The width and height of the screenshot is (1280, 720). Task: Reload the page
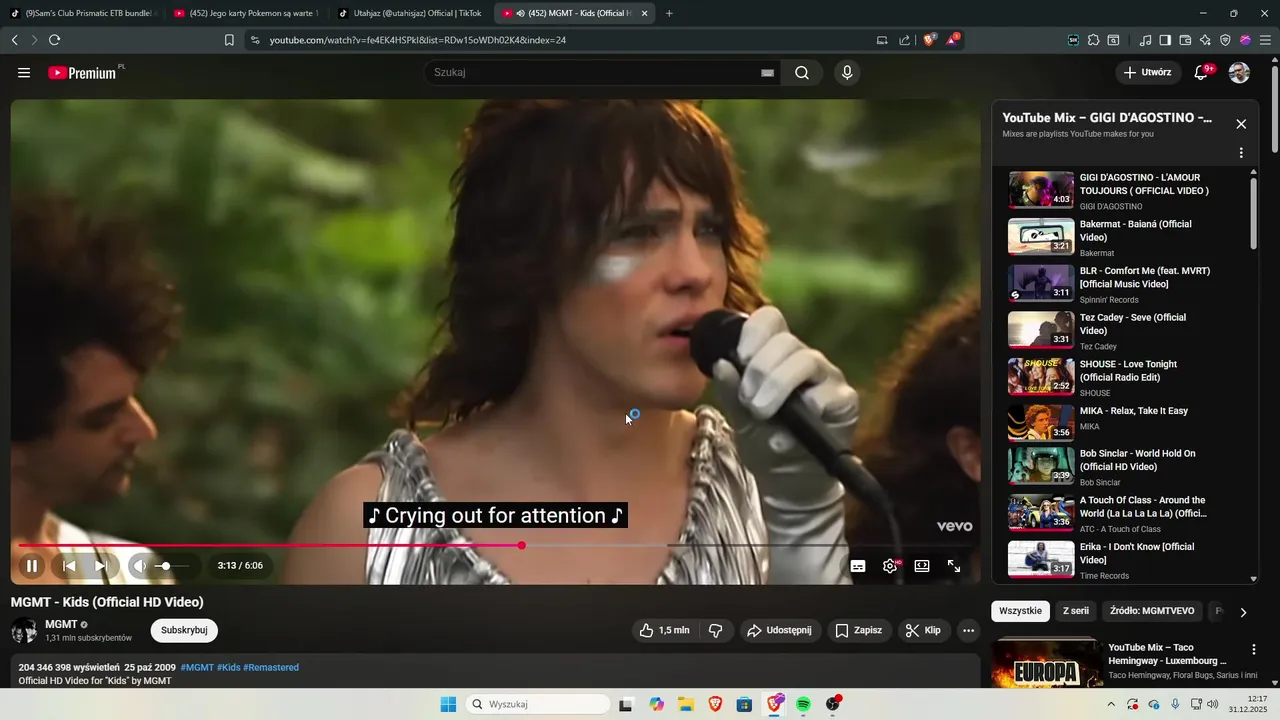tap(54, 40)
